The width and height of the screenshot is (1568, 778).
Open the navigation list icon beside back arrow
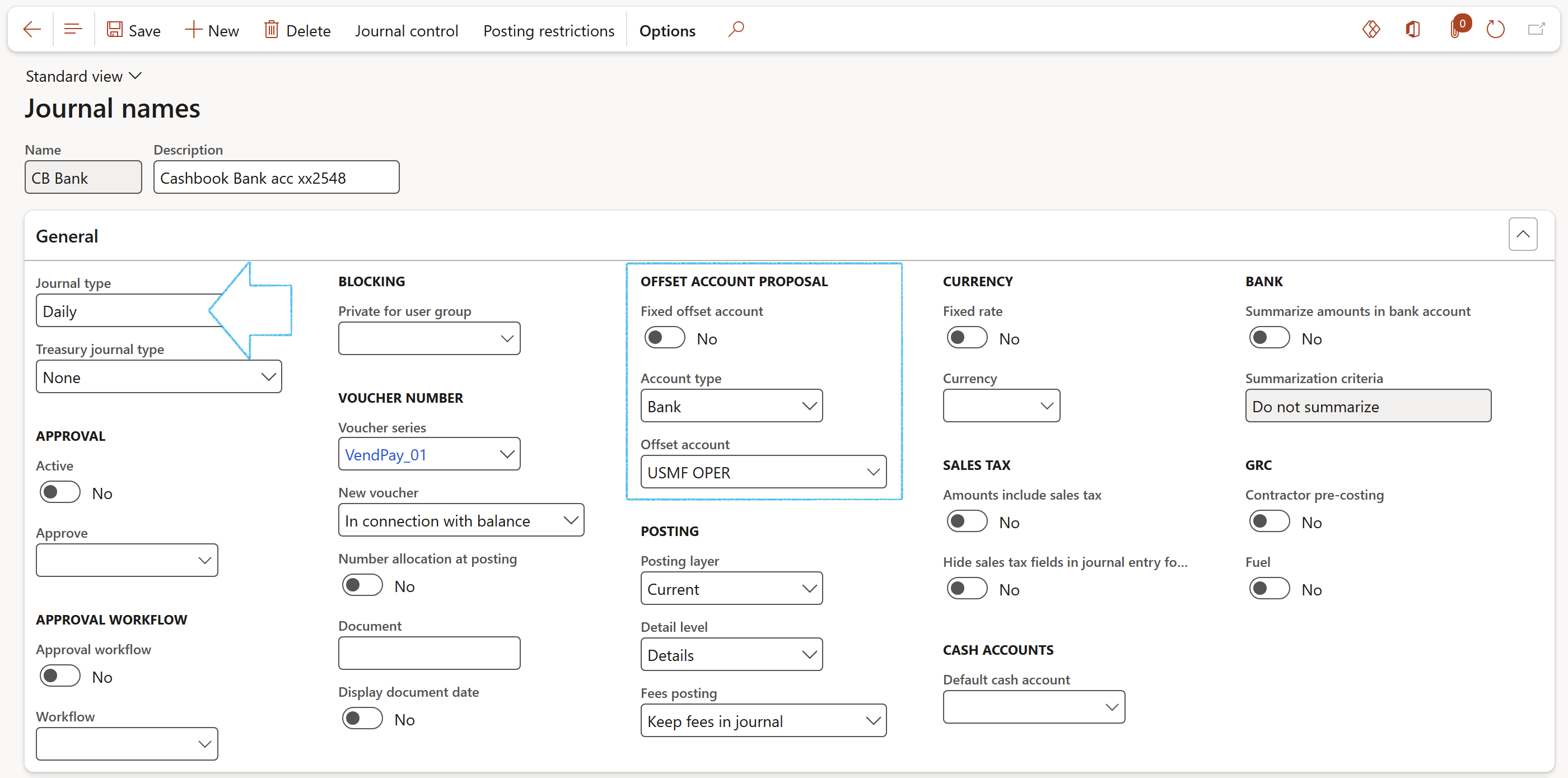(73, 29)
